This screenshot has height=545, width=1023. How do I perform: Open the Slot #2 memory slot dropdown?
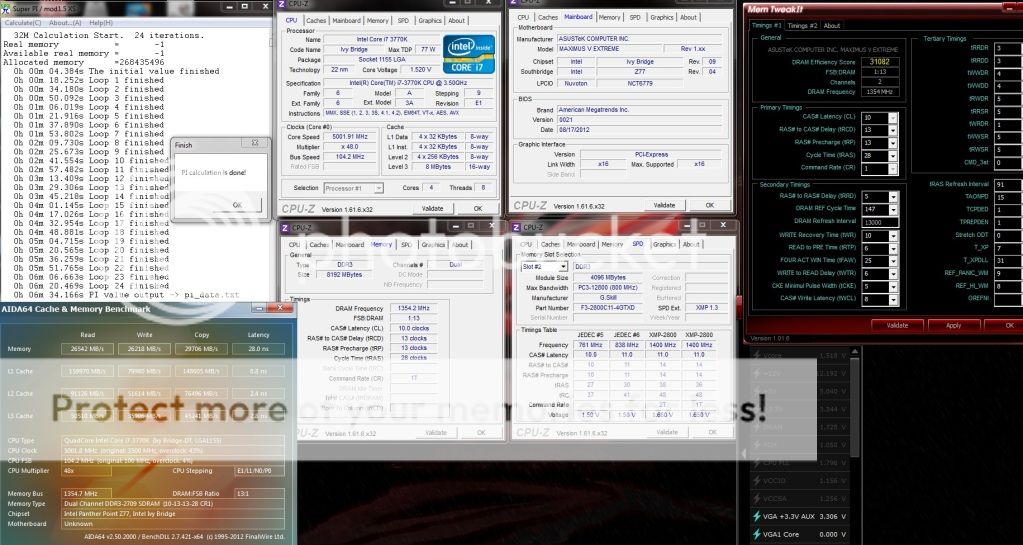pos(545,267)
